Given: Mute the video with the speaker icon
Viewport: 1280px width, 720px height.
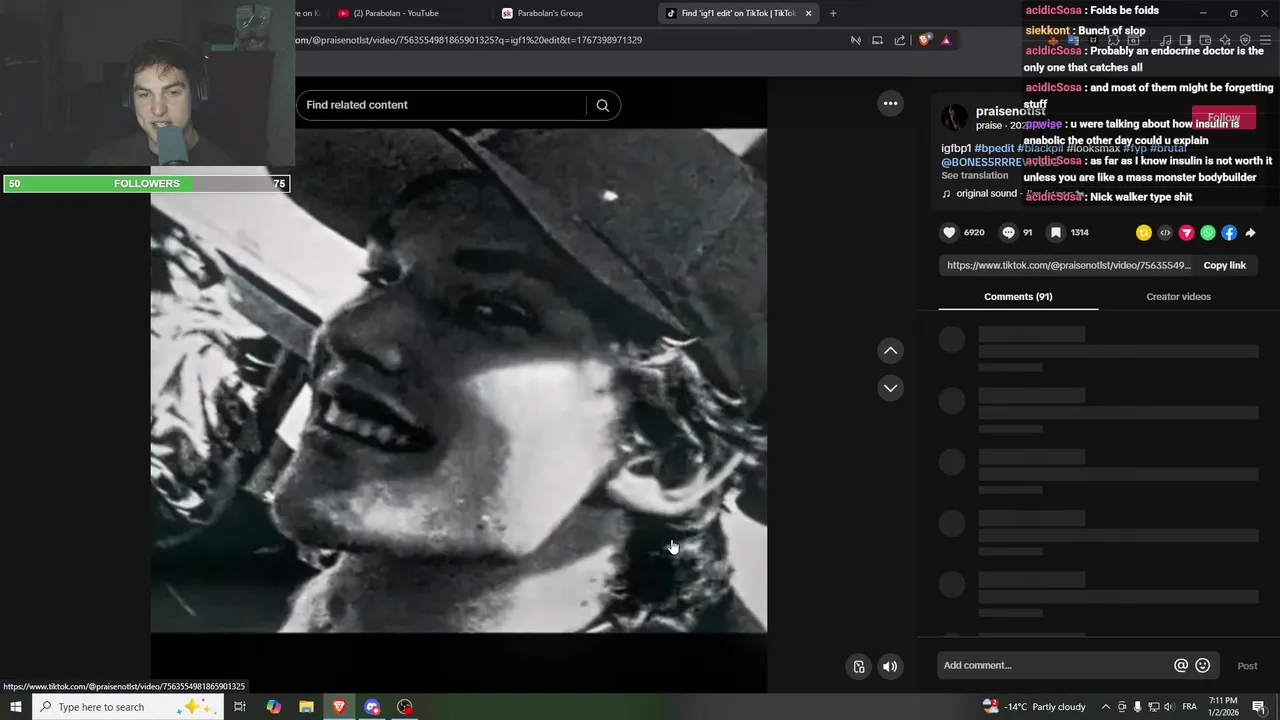Looking at the screenshot, I should [890, 667].
